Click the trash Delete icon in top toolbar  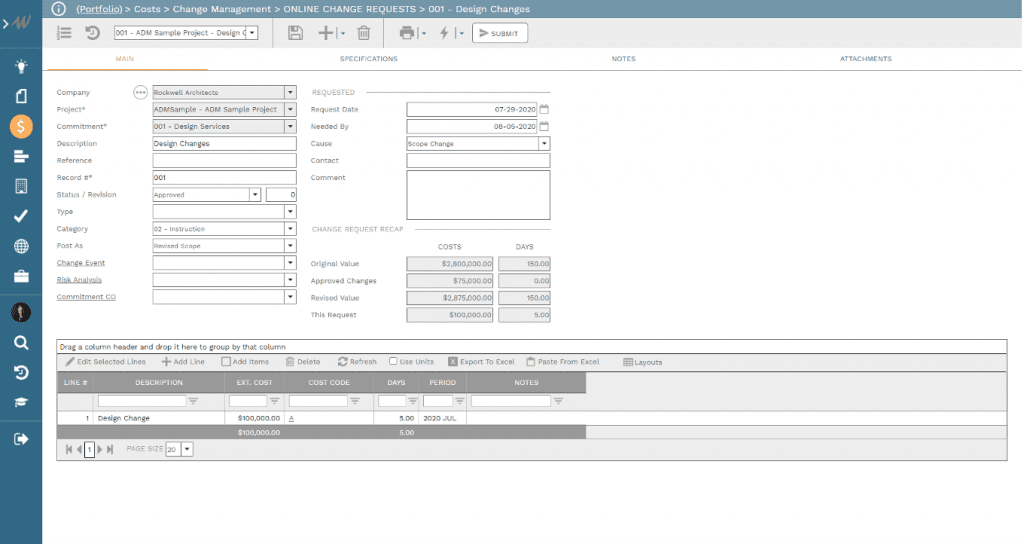[364, 33]
